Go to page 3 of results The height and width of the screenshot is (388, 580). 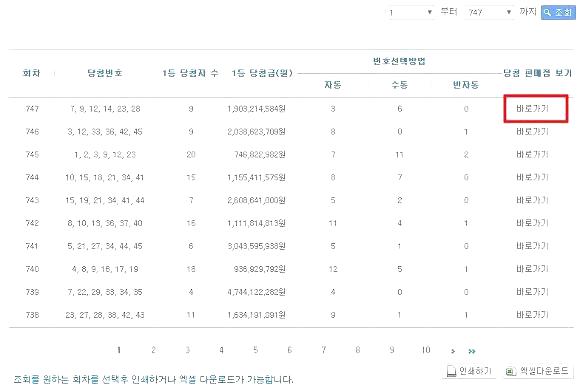188,350
